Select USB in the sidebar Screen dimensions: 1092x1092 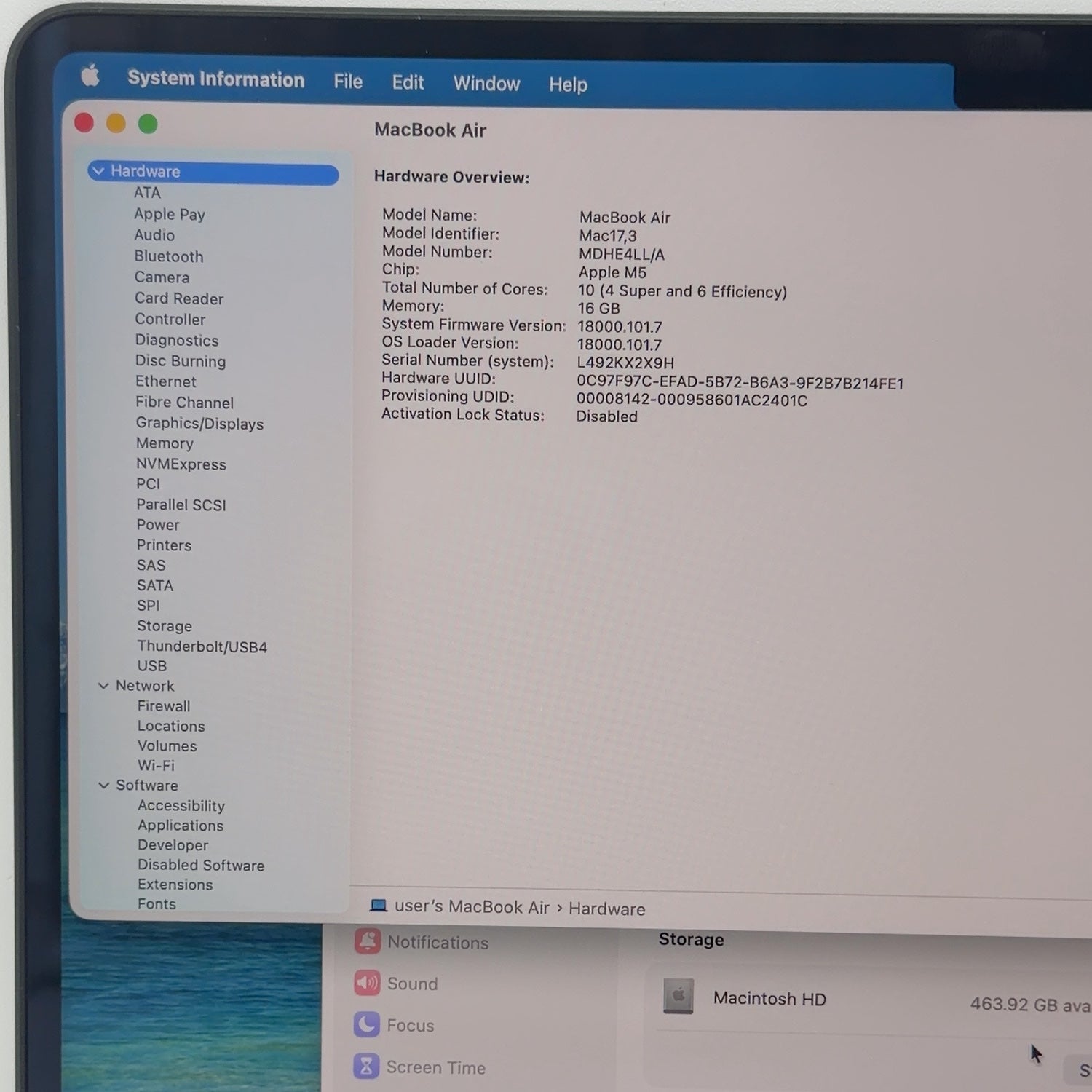point(152,666)
